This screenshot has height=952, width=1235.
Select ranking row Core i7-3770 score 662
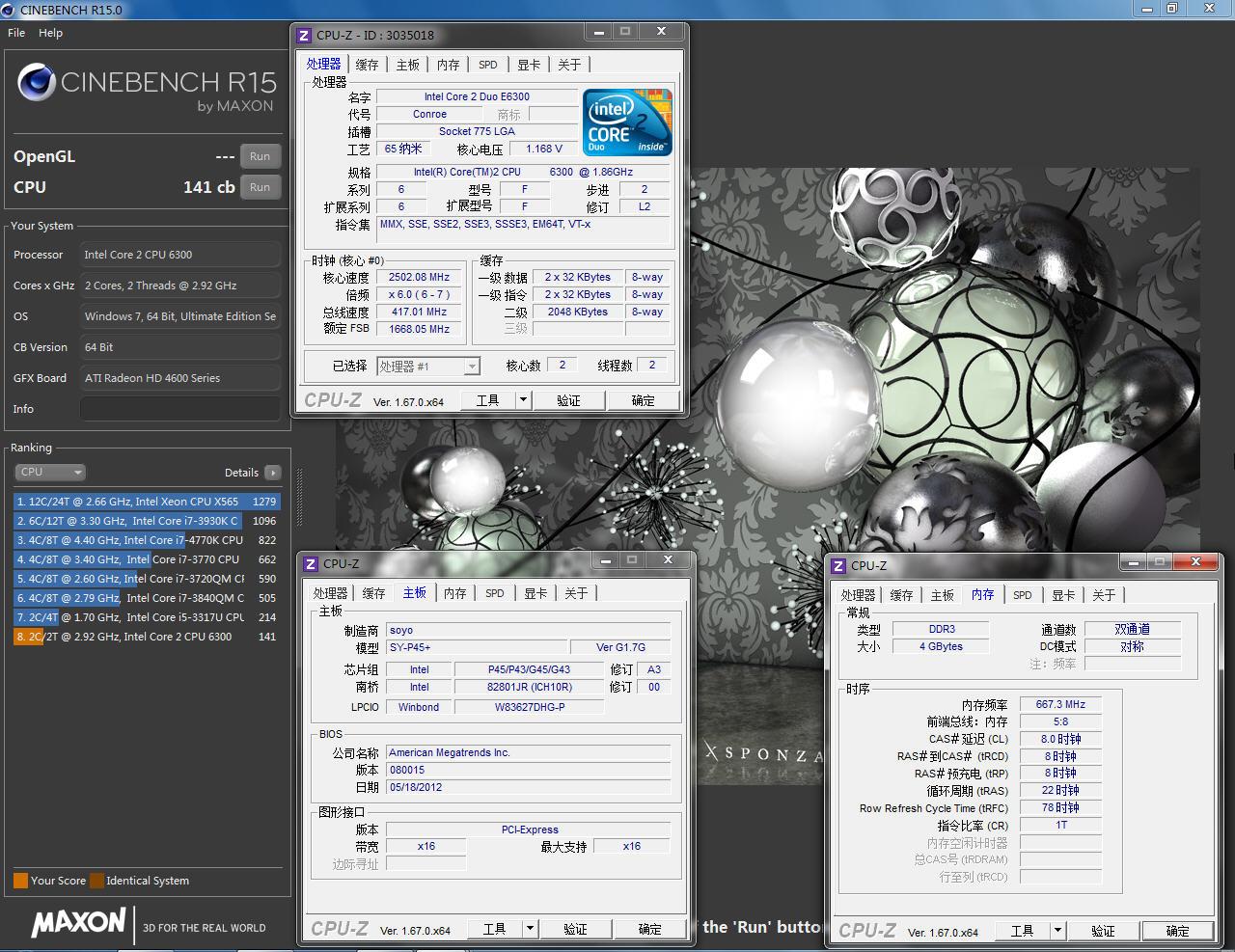[147, 559]
